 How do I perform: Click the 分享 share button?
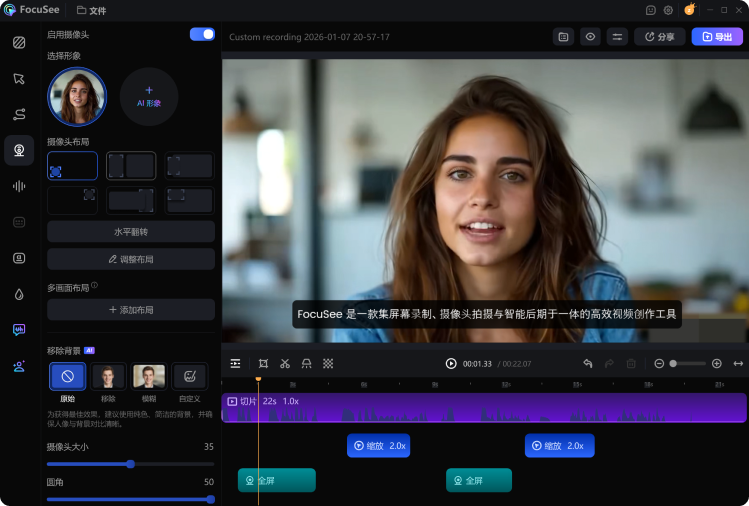coord(660,37)
